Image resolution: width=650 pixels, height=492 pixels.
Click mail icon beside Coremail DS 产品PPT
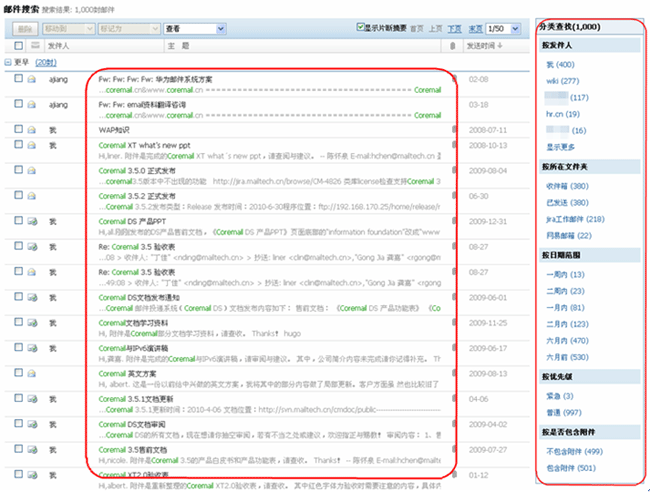pyautogui.click(x=33, y=221)
